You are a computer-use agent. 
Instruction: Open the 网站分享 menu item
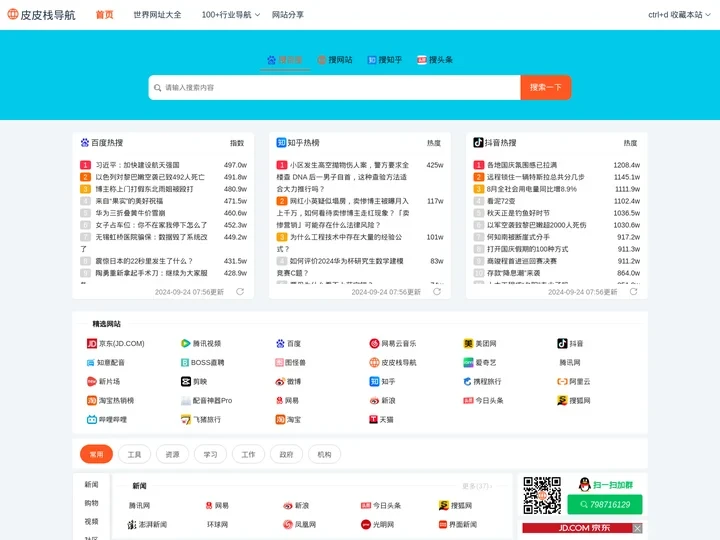click(287, 15)
